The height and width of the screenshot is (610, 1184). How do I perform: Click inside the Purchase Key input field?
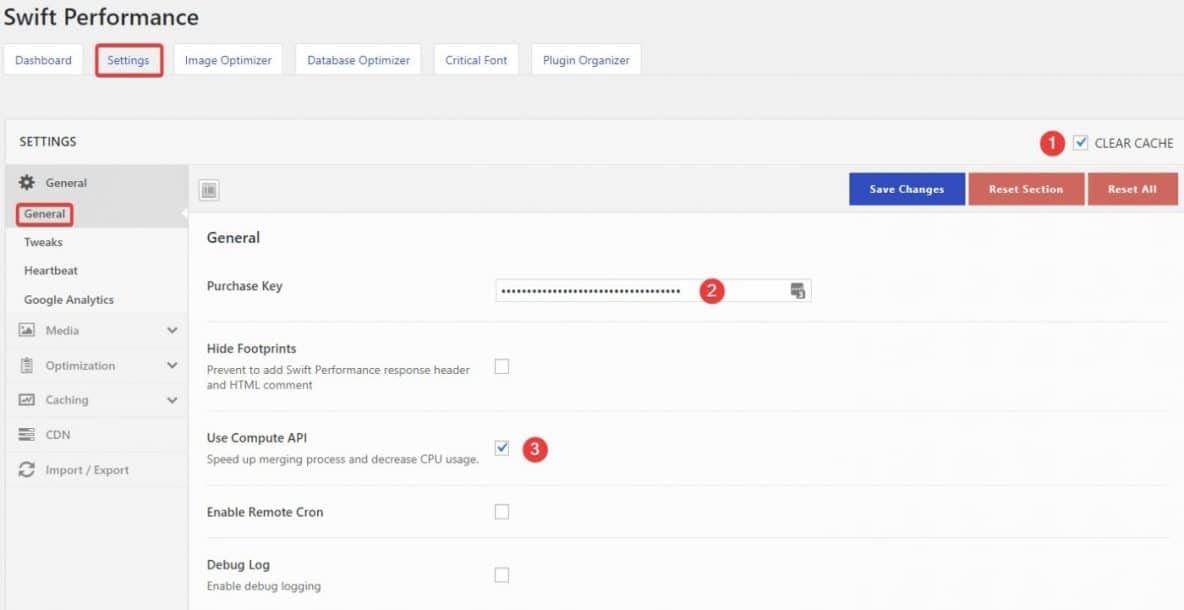click(x=600, y=289)
